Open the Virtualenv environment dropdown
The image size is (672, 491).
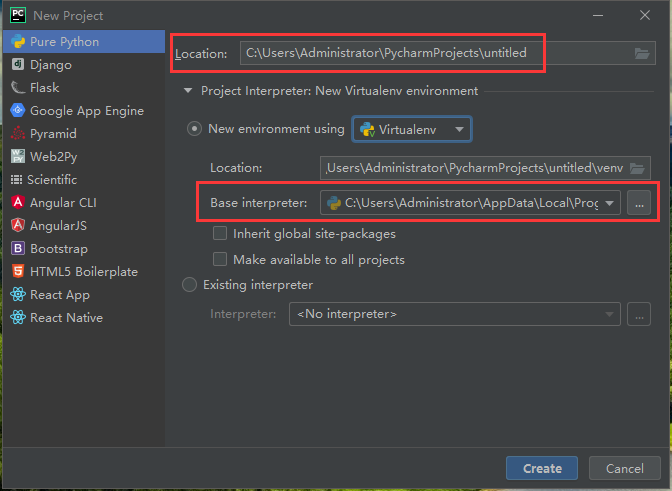[x=412, y=129]
